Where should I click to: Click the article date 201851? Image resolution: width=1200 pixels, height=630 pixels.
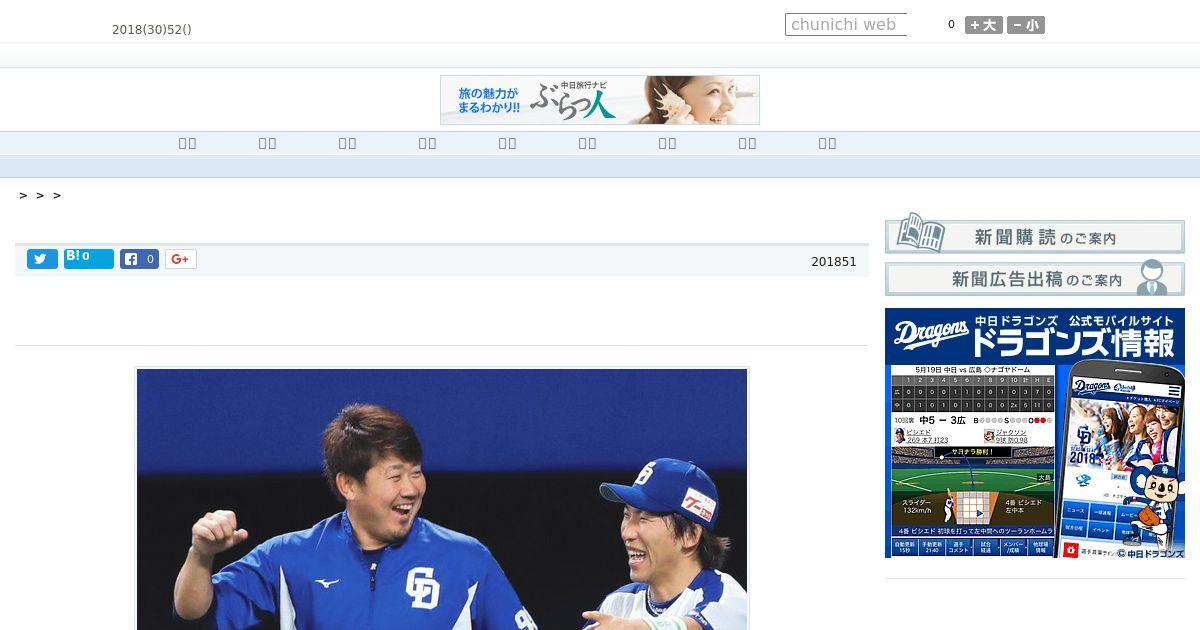pyautogui.click(x=834, y=262)
